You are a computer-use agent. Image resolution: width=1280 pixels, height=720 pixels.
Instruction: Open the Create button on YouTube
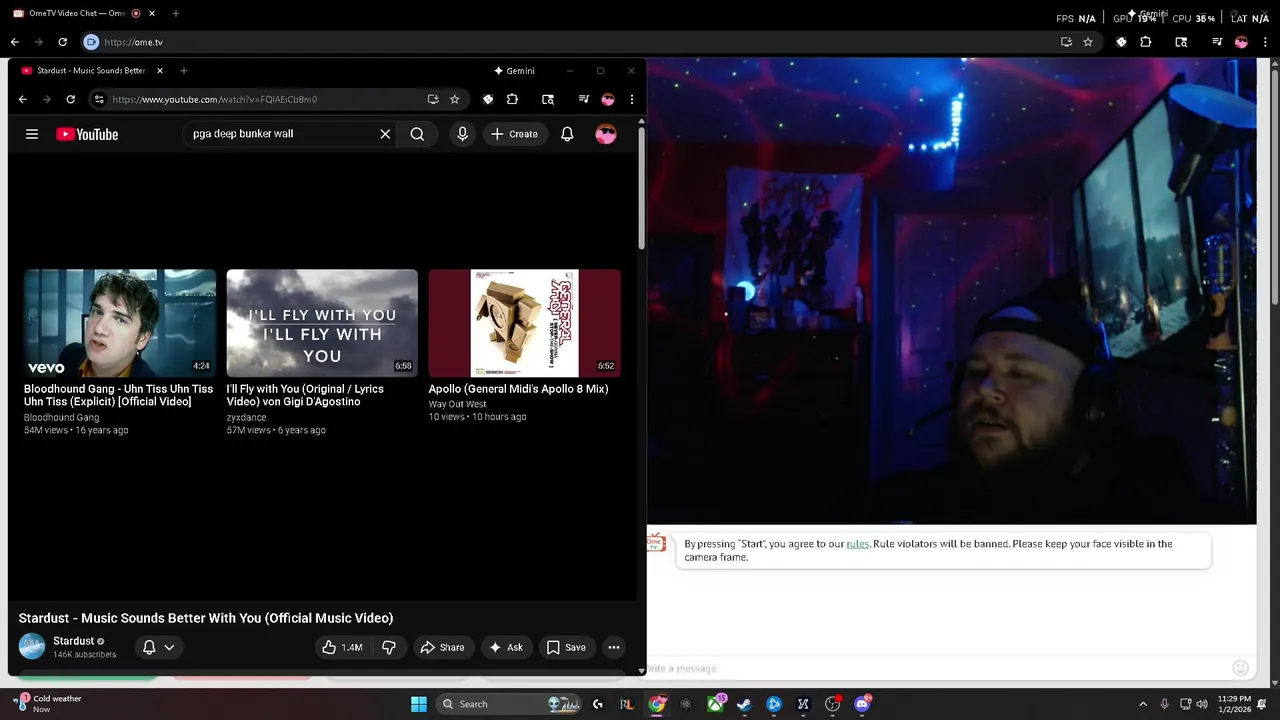pyautogui.click(x=514, y=134)
